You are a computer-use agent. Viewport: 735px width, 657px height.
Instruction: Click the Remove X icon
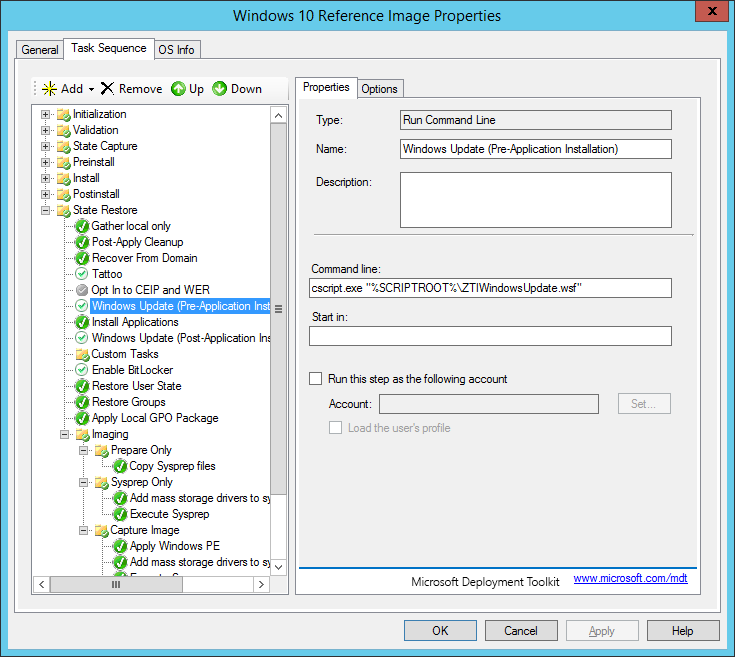tap(108, 89)
